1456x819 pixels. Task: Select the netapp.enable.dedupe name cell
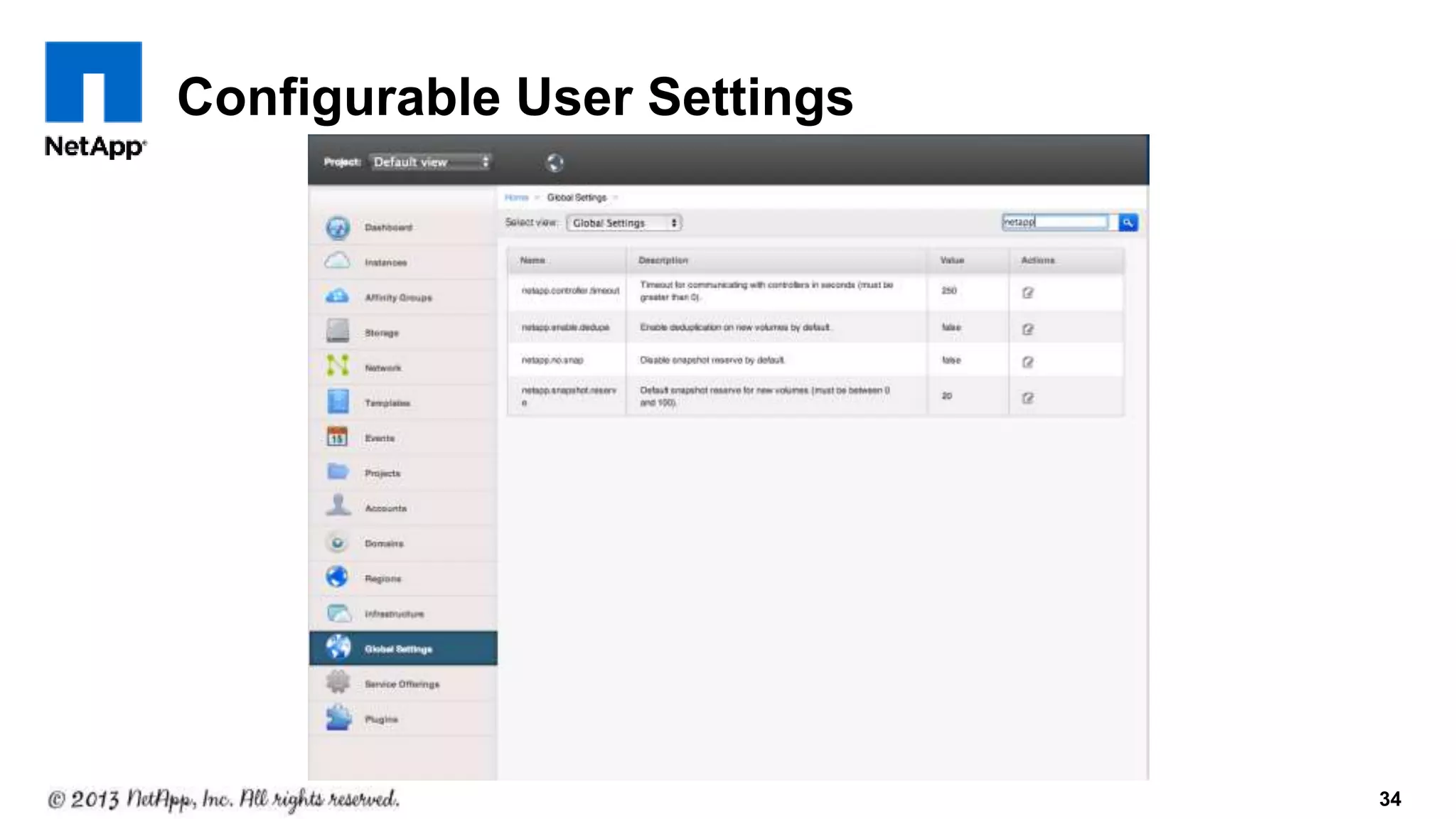[x=566, y=328]
